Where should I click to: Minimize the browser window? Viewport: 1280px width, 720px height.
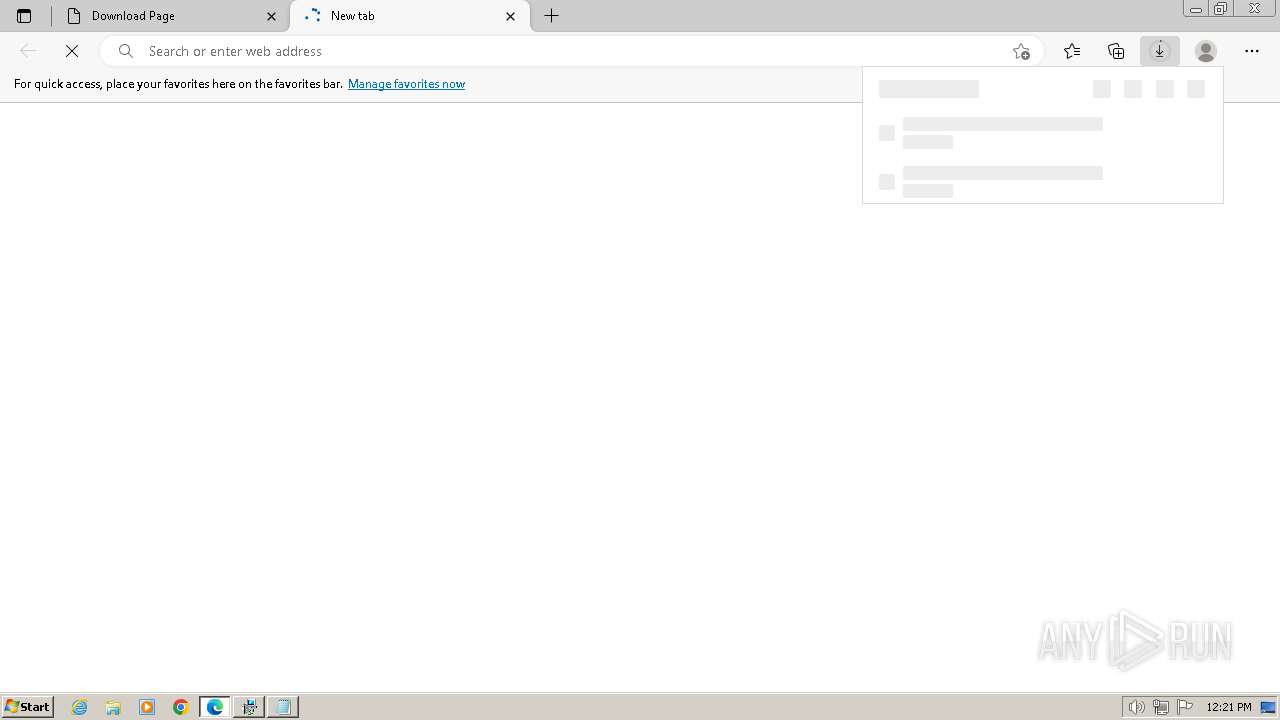(x=1196, y=9)
